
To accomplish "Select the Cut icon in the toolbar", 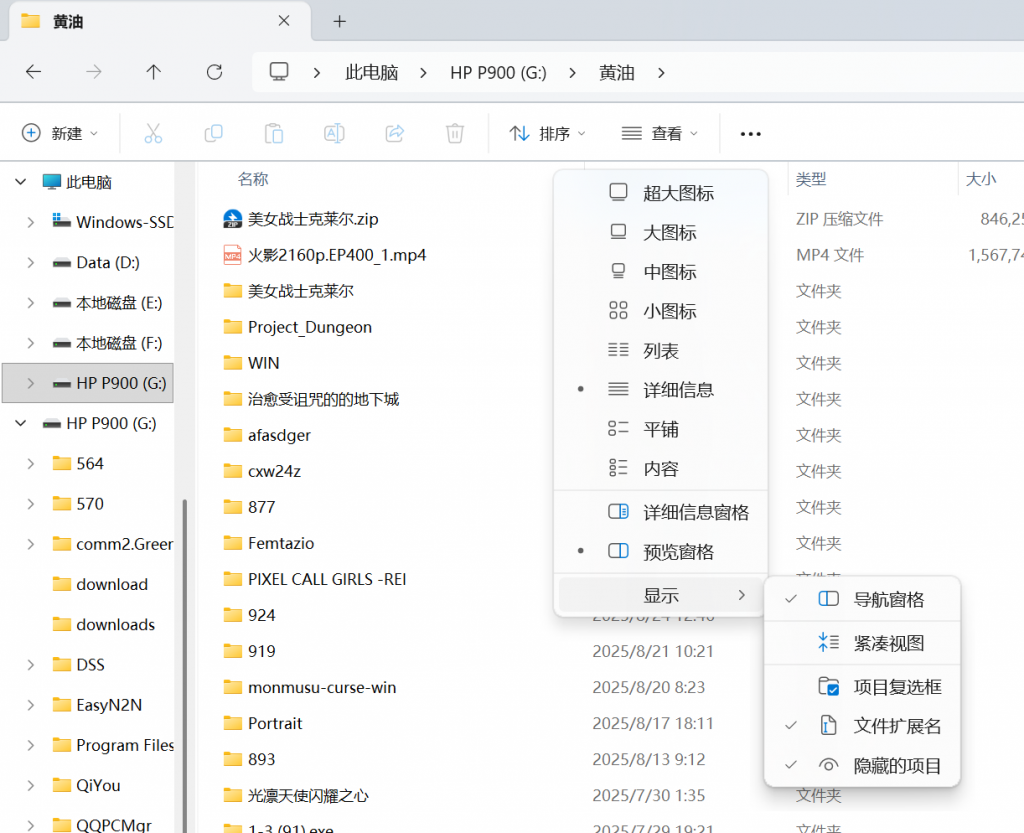I will (x=153, y=132).
